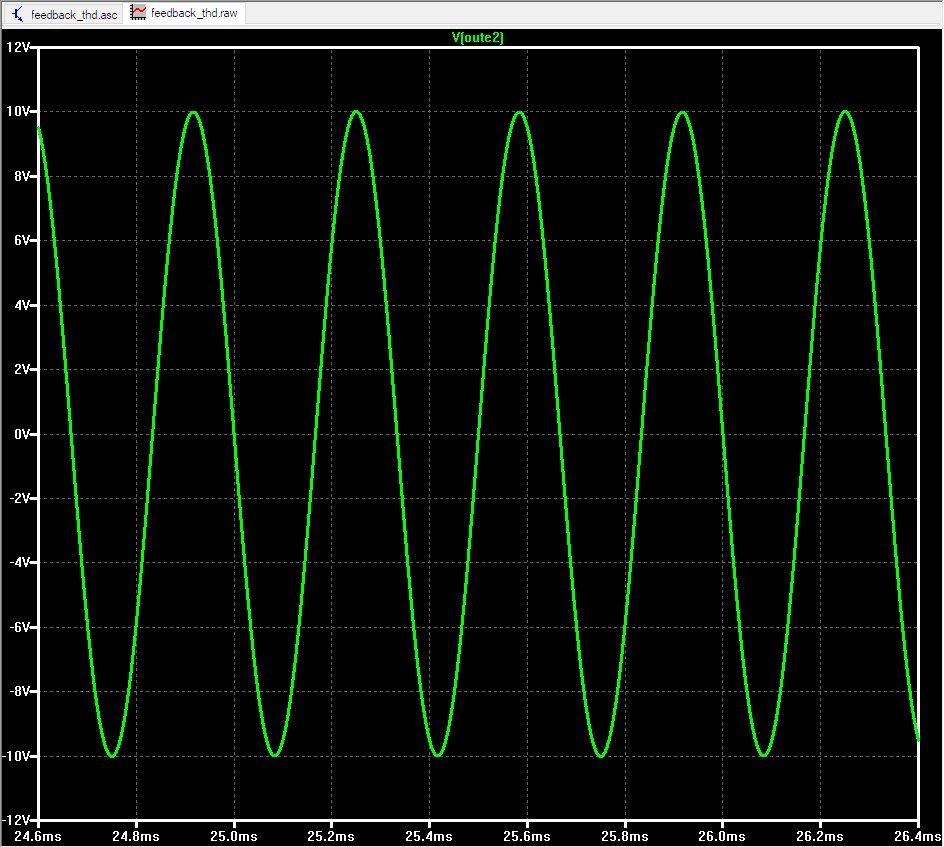The width and height of the screenshot is (944, 847).
Task: Switch to the feedback_thd.asc tab
Action: [73, 15]
